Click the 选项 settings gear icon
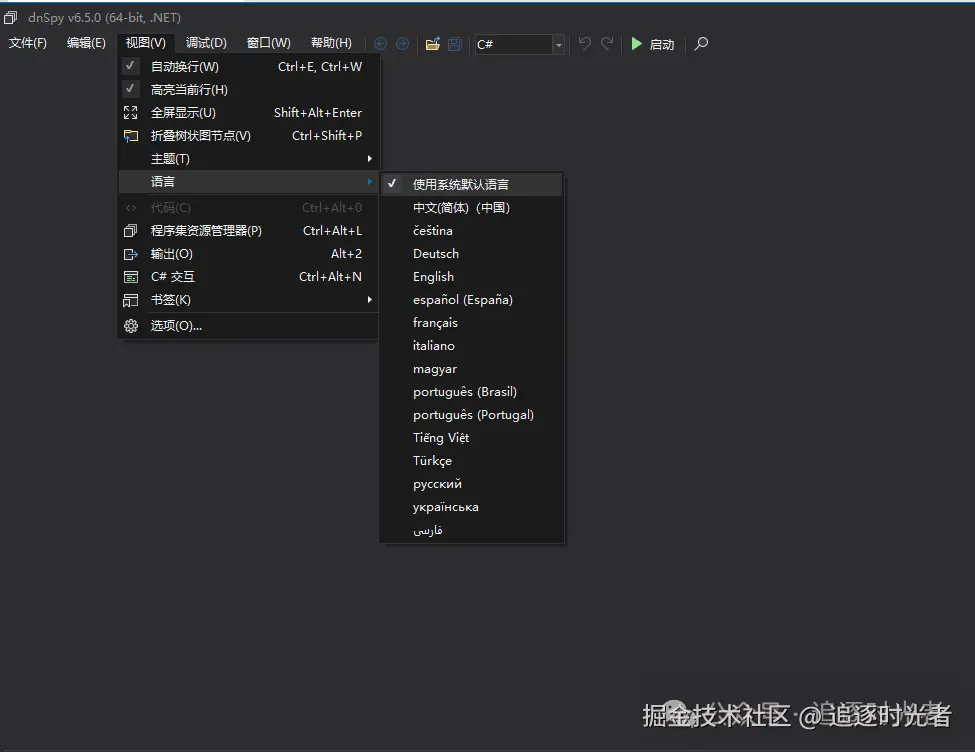Image resolution: width=975 pixels, height=752 pixels. pos(130,325)
